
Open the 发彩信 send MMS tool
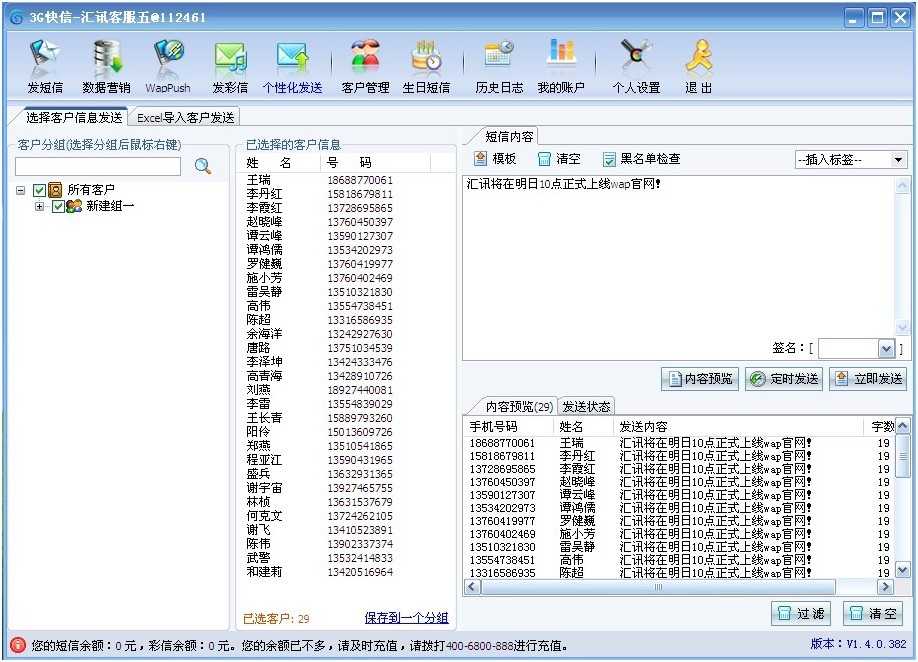(230, 67)
